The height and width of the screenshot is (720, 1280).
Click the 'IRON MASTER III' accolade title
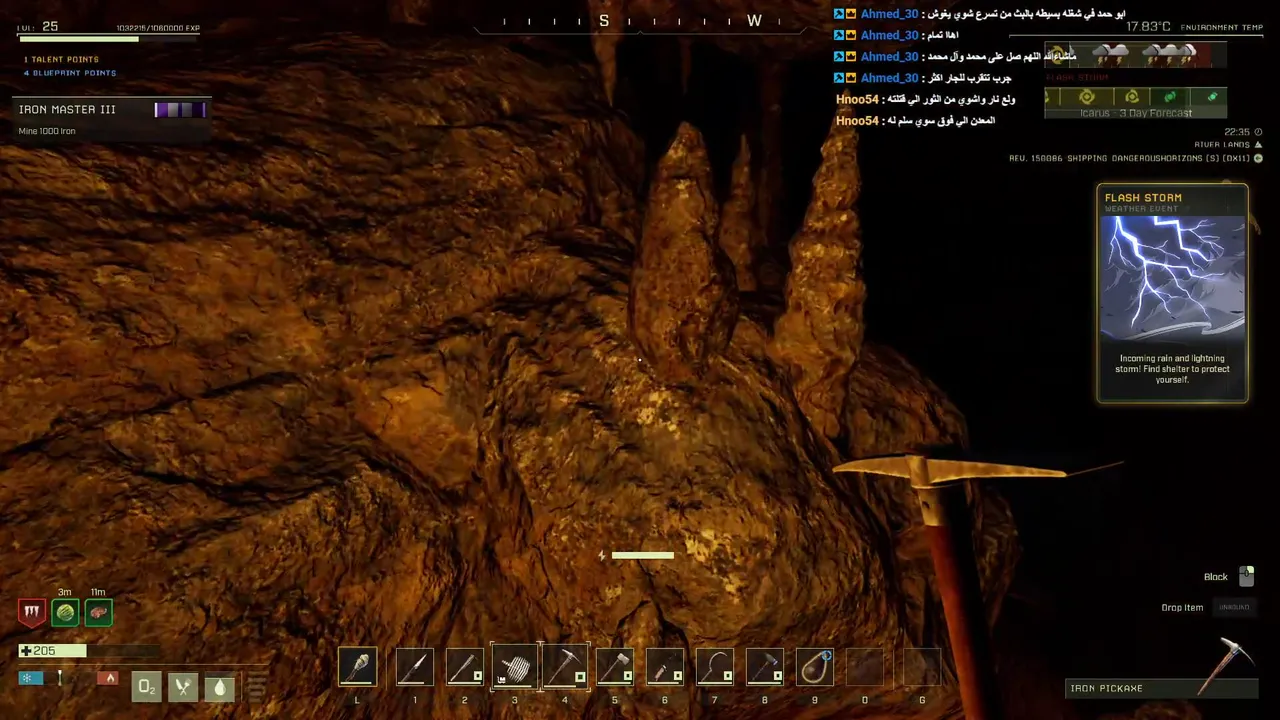point(67,109)
